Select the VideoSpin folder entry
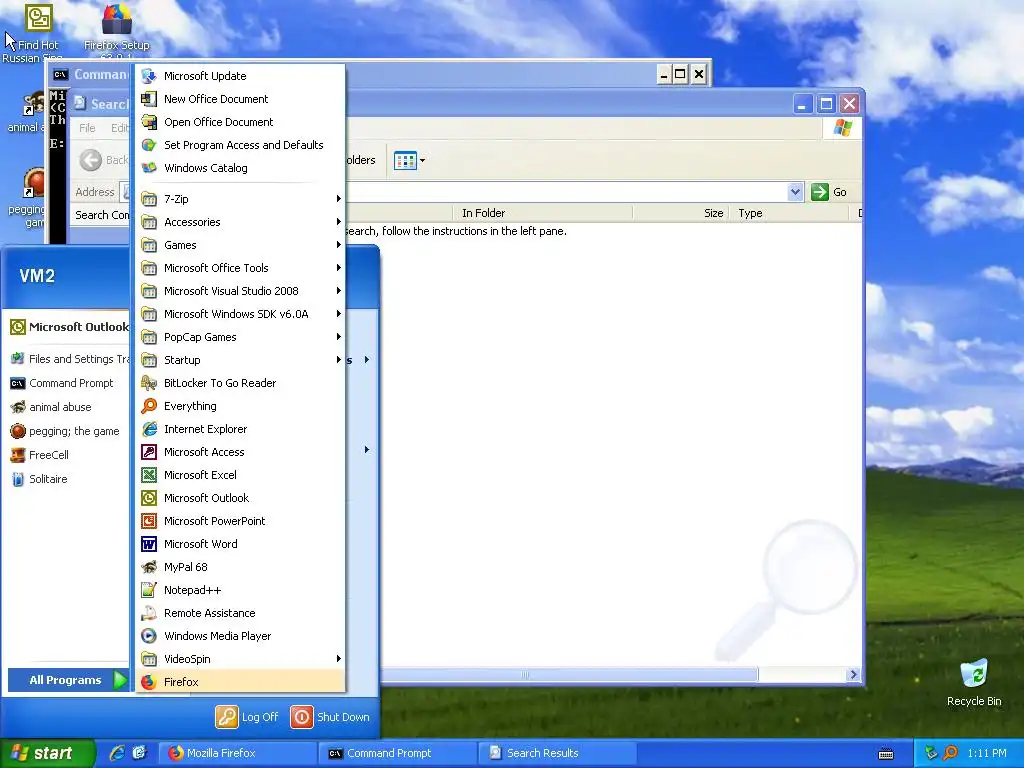The height and width of the screenshot is (768, 1024). (240, 658)
